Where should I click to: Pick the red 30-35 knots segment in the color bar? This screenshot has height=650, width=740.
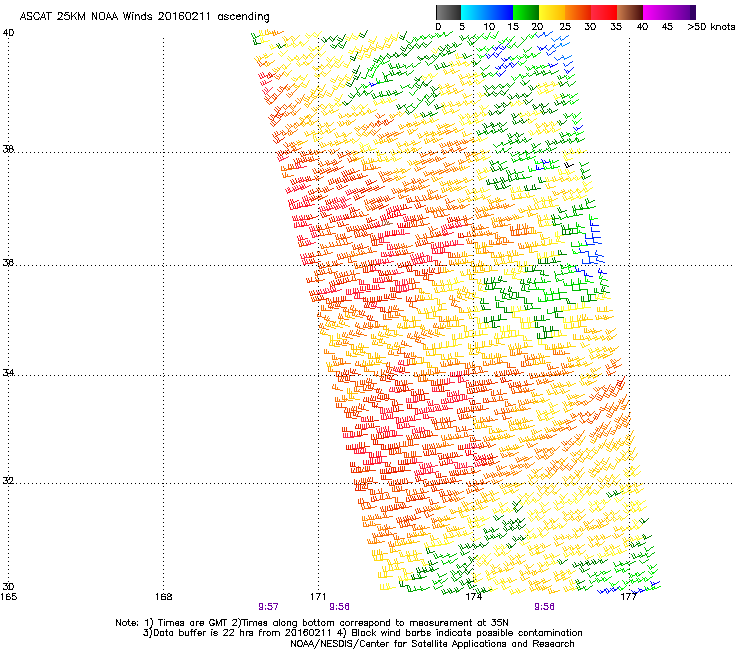pos(604,12)
